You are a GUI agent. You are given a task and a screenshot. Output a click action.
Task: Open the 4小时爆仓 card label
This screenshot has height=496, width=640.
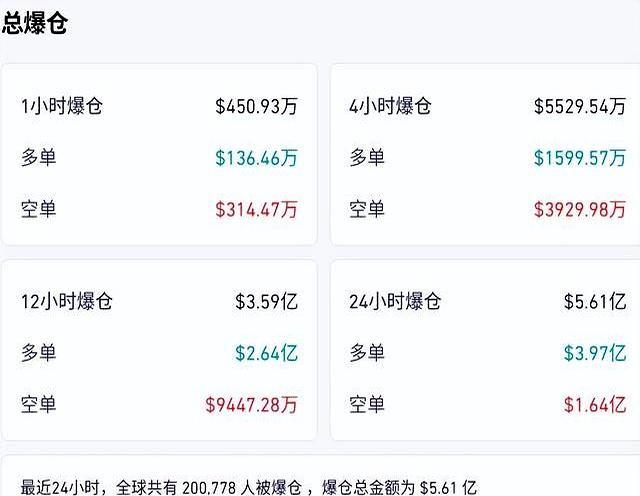(x=390, y=106)
